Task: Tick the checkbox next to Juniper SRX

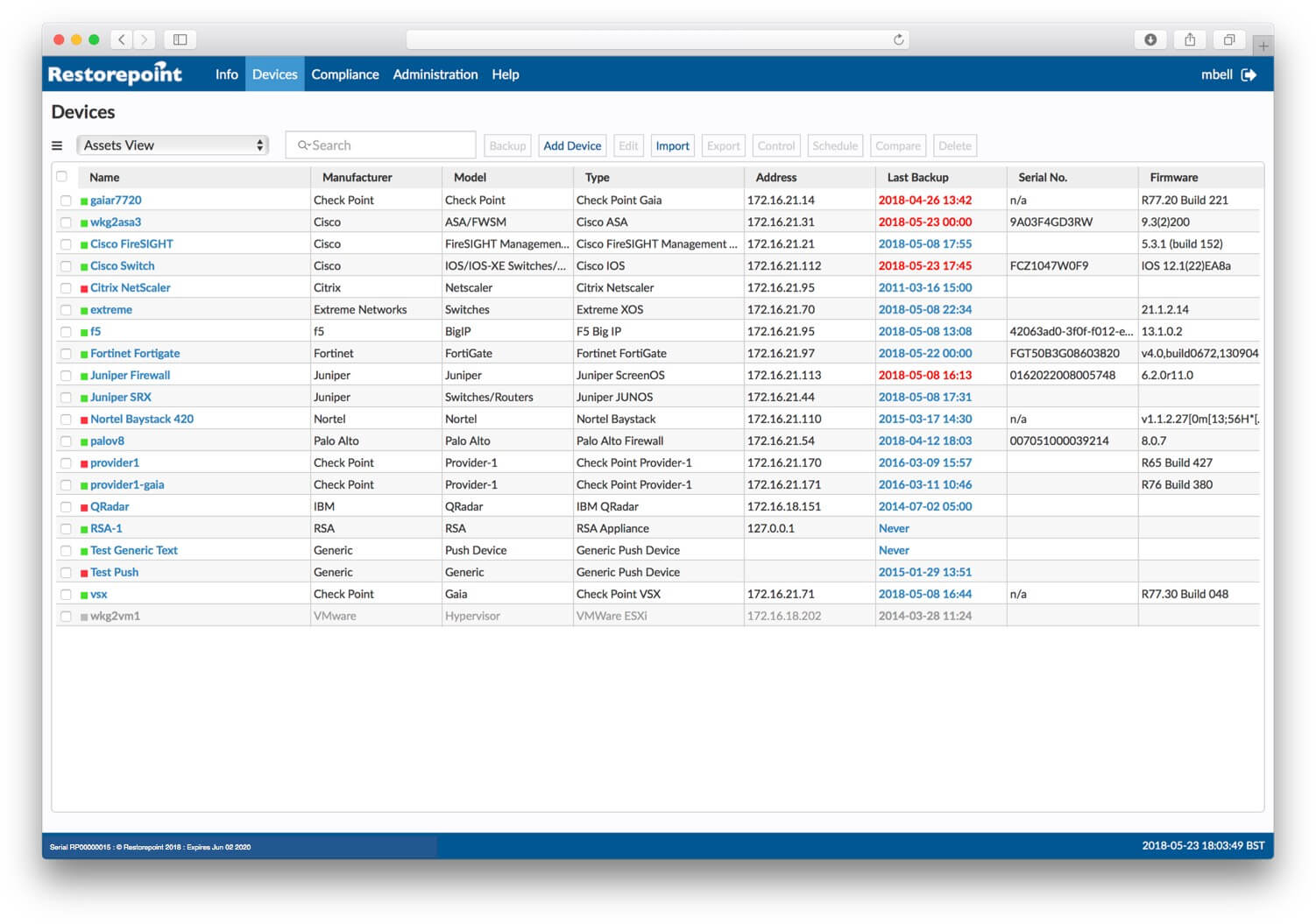Action: click(x=67, y=397)
